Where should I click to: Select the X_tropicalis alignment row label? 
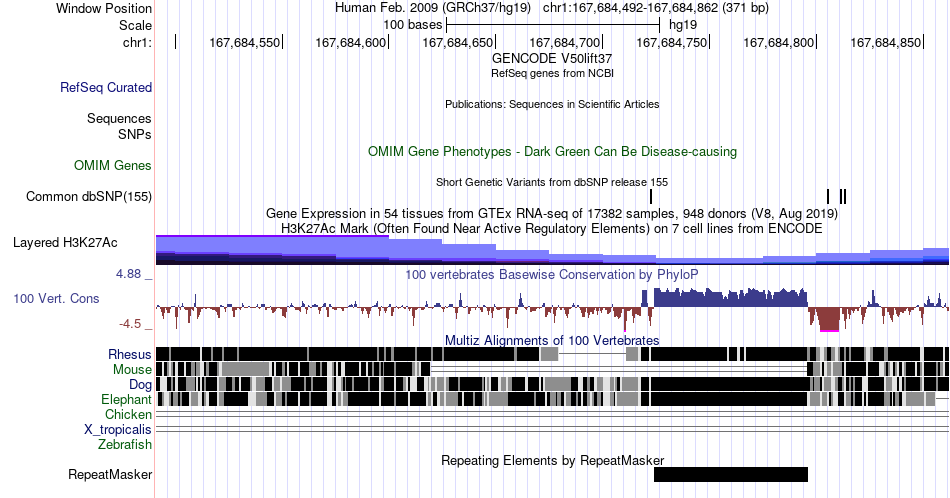(x=118, y=430)
